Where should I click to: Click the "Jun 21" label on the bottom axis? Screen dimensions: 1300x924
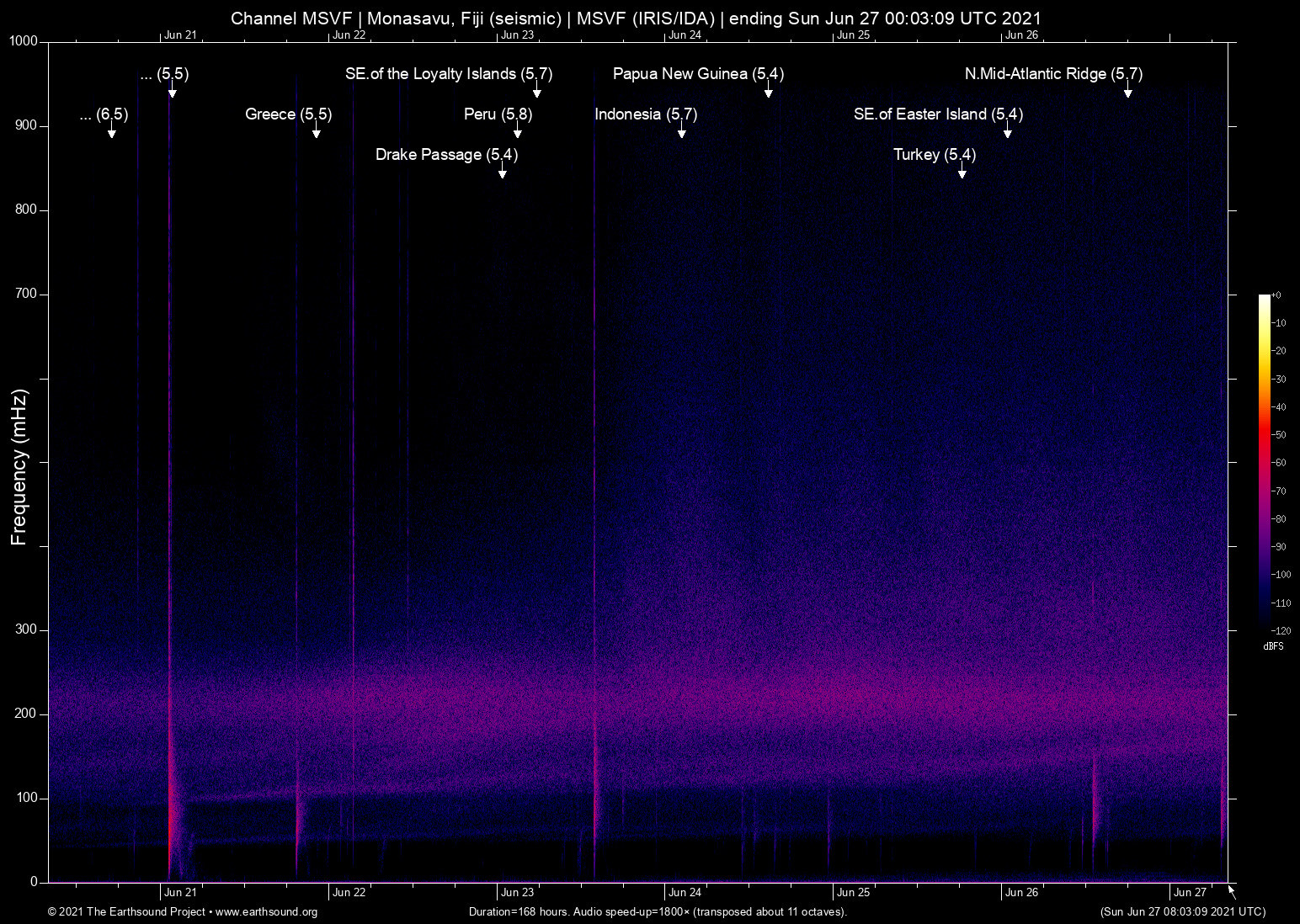pyautogui.click(x=180, y=893)
